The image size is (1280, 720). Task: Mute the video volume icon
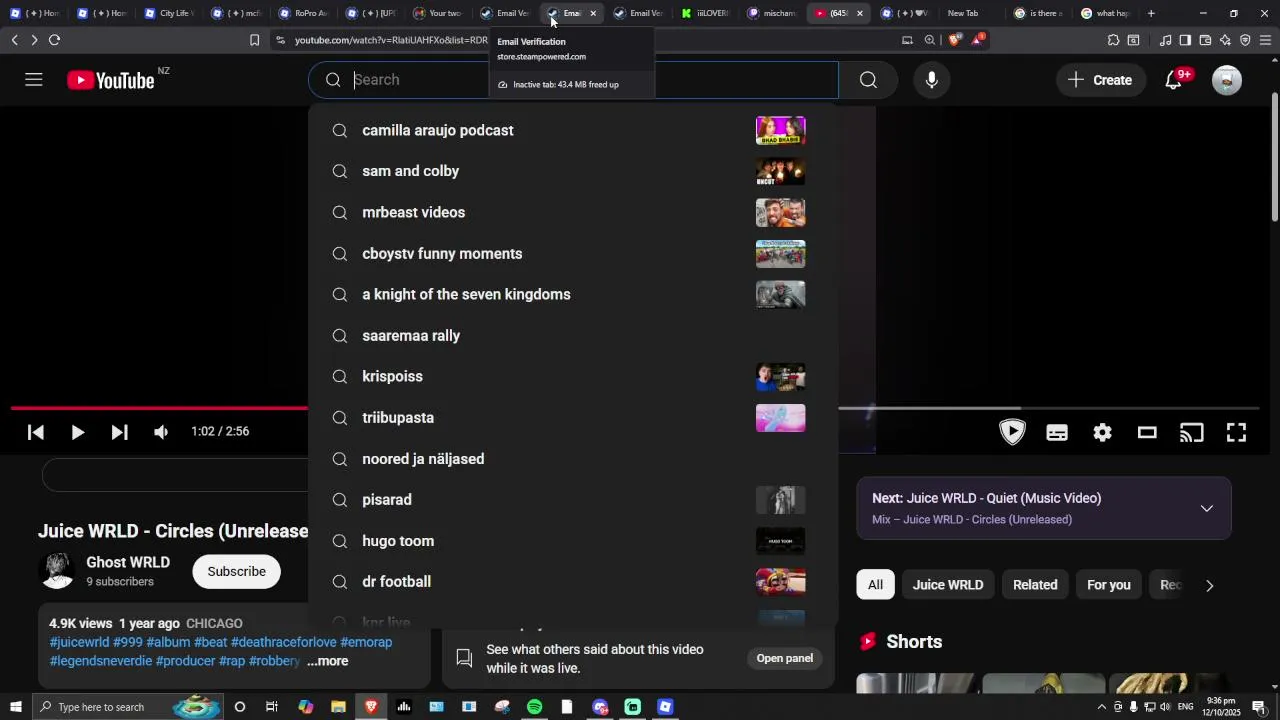pyautogui.click(x=161, y=432)
